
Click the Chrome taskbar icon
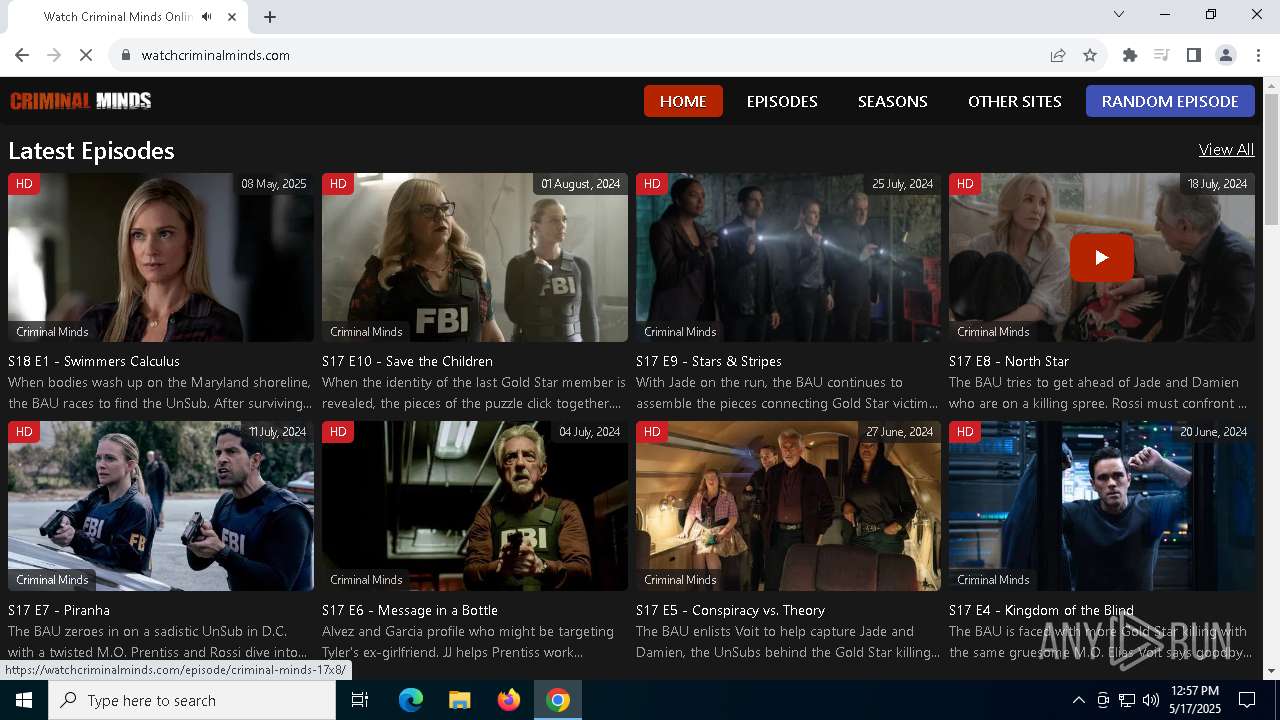click(x=558, y=700)
